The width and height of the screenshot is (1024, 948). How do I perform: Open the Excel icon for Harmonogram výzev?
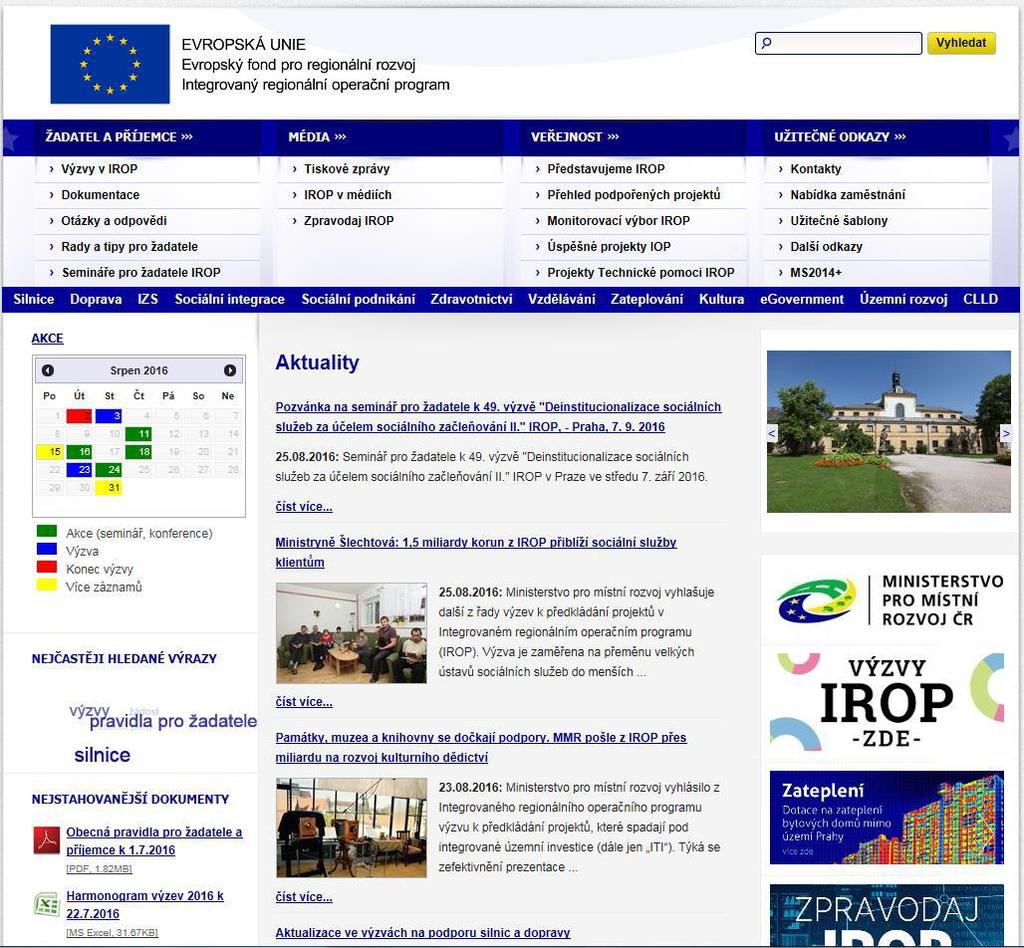click(x=46, y=904)
